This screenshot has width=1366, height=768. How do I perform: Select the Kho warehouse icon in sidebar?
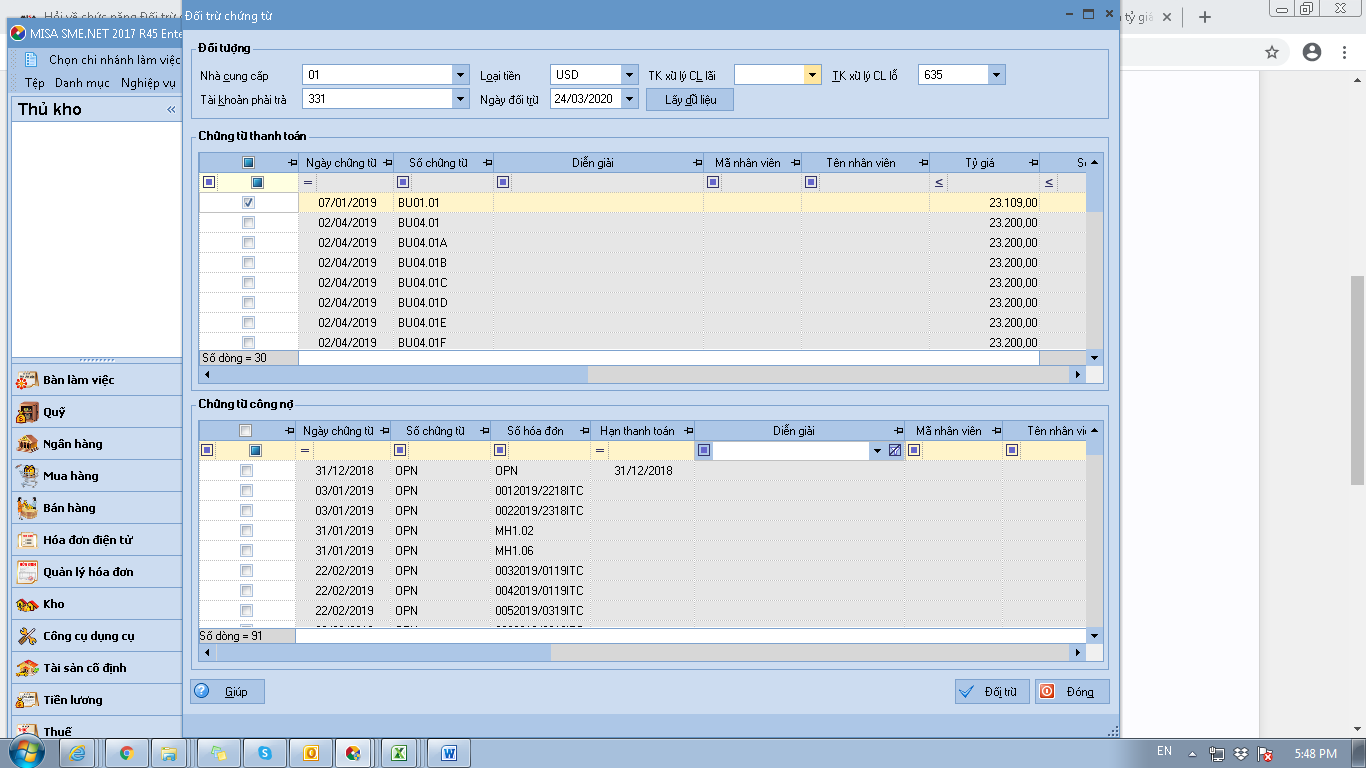point(27,604)
